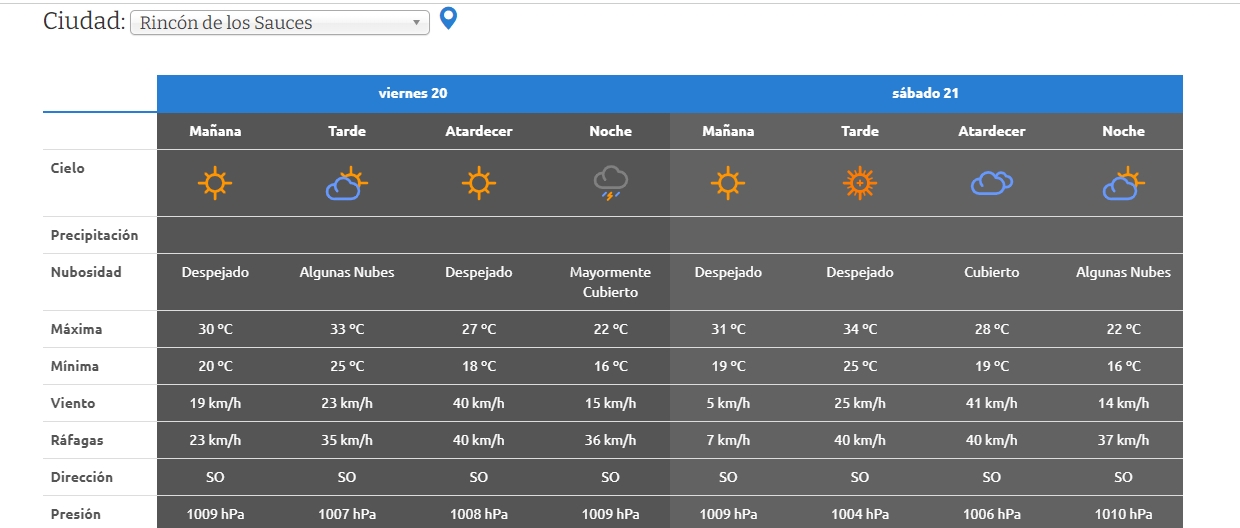Click the overcast cloud icon for sábado Atardecer

click(992, 183)
